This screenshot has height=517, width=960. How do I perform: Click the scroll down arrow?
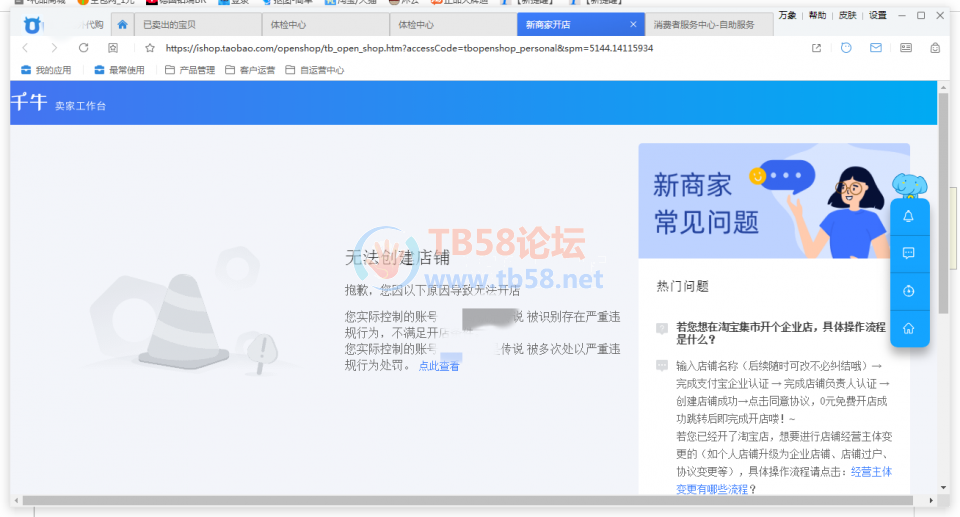[x=943, y=488]
